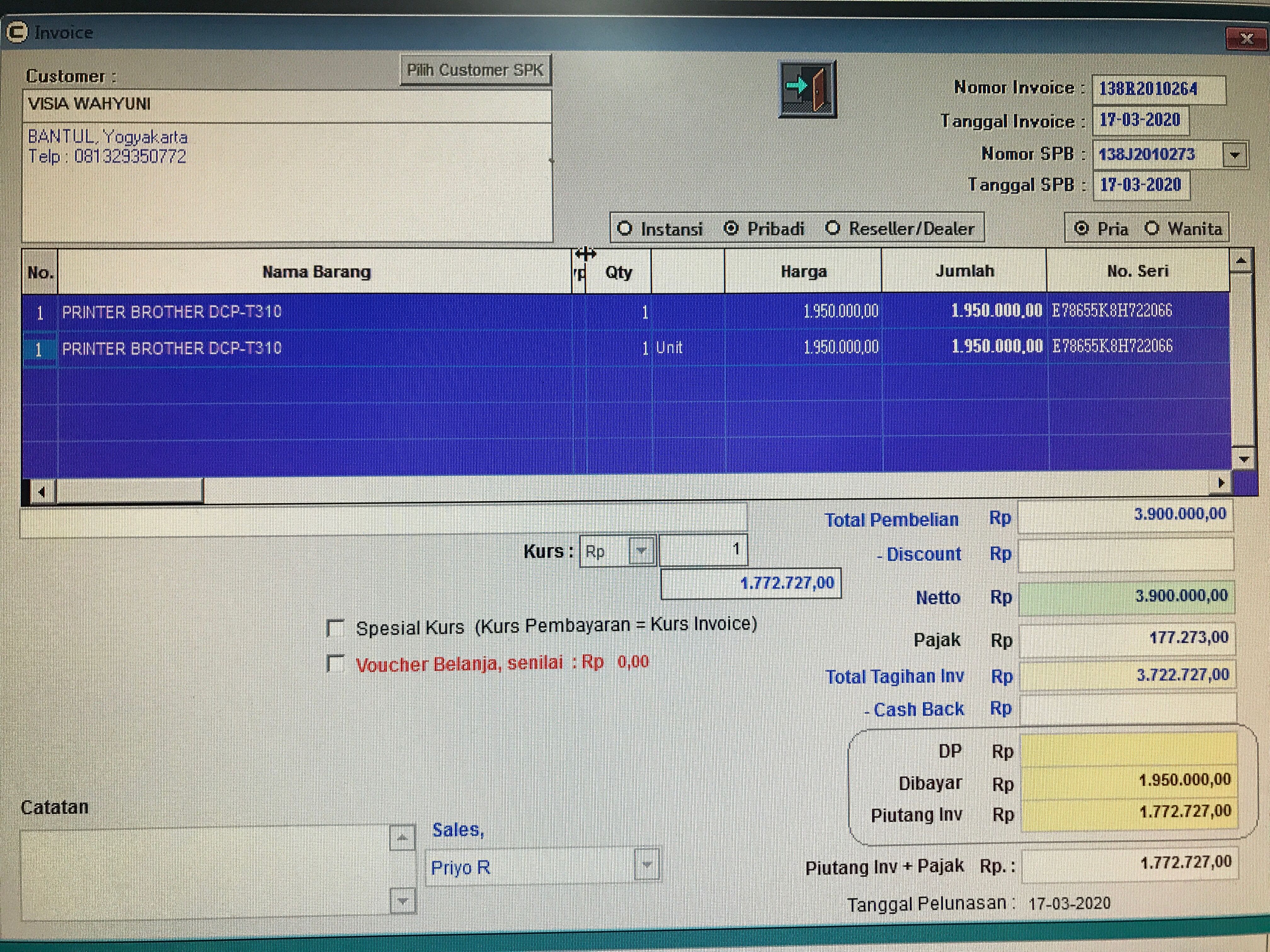This screenshot has width=1270, height=952.
Task: Select the Instansi radio option
Action: pos(625,229)
